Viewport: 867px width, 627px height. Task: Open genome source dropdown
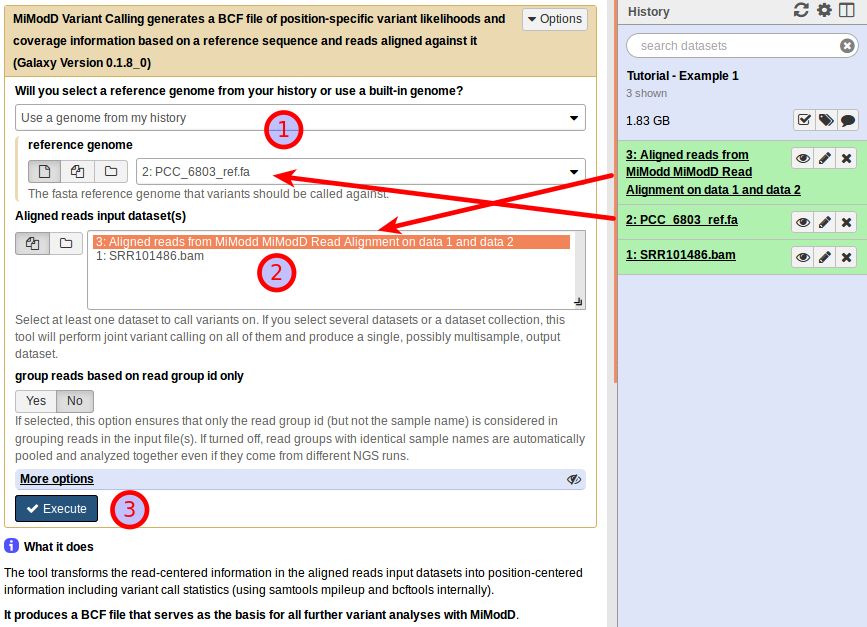pos(300,118)
